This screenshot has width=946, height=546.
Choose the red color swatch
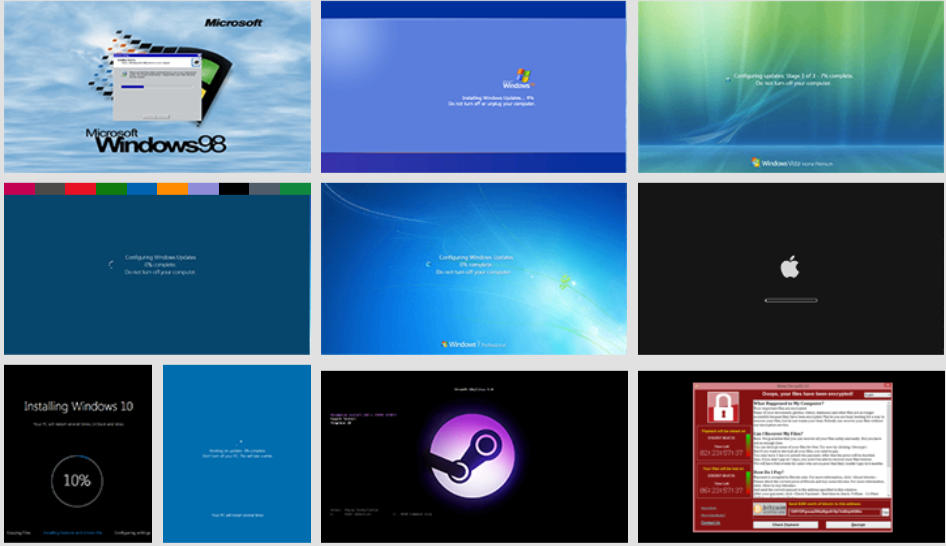pyautogui.click(x=81, y=189)
